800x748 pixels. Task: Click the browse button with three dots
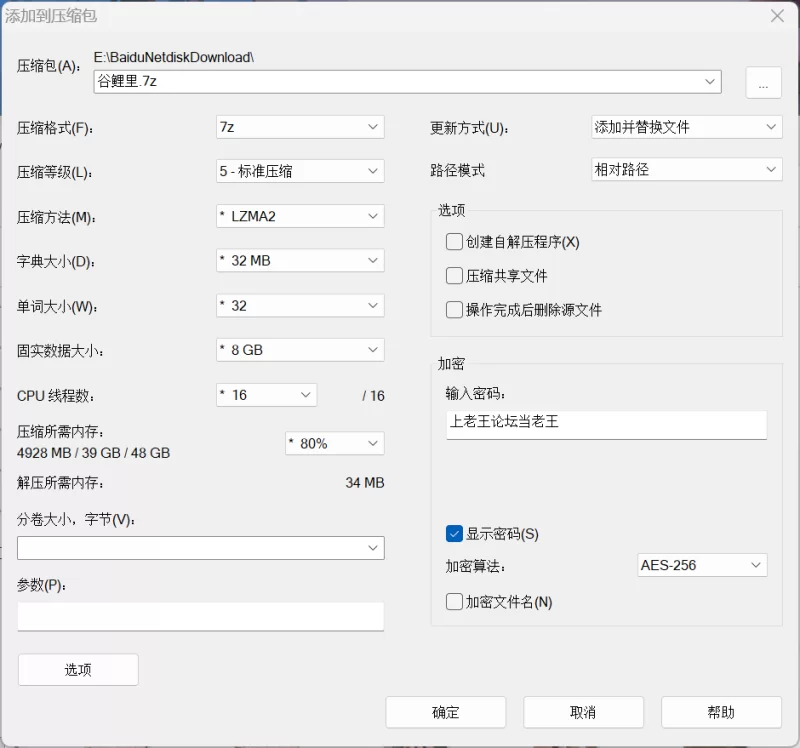click(x=763, y=83)
